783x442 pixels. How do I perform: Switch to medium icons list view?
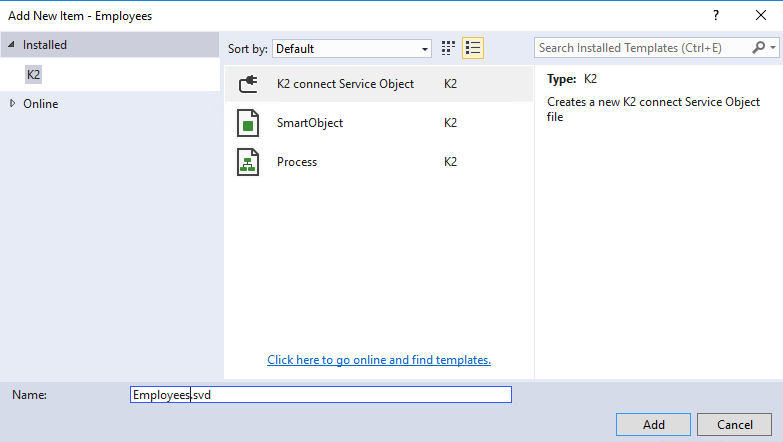point(472,48)
